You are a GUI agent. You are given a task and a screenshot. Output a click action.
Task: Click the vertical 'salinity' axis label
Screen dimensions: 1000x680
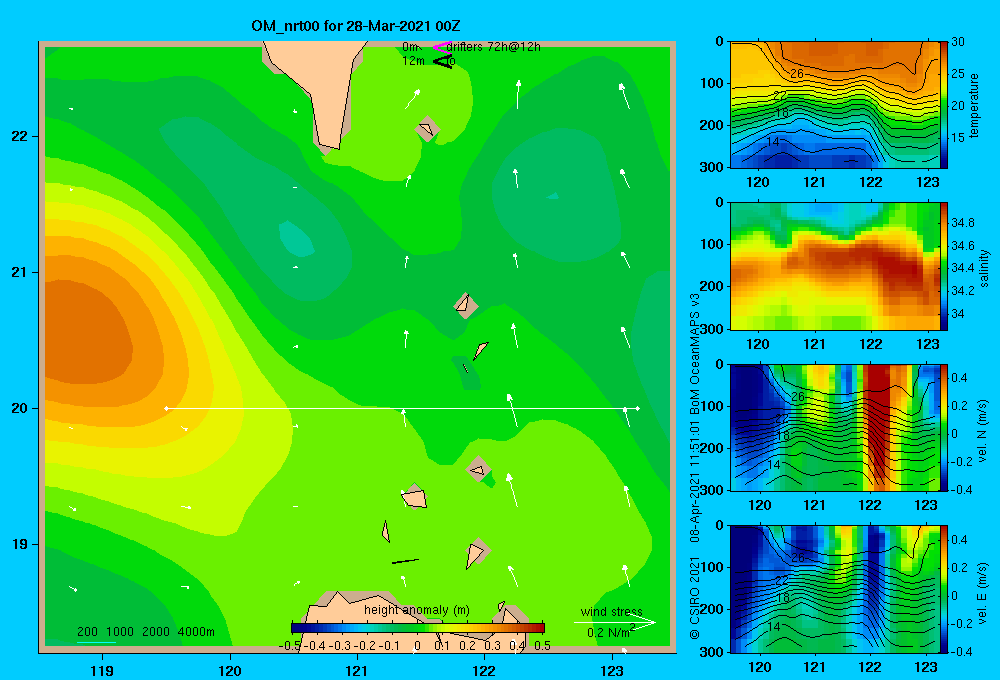[985, 268]
